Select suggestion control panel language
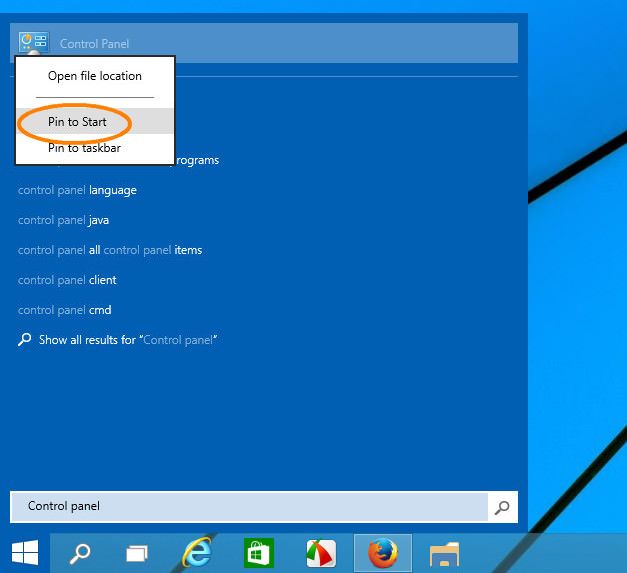The height and width of the screenshot is (573, 627). 77,190
